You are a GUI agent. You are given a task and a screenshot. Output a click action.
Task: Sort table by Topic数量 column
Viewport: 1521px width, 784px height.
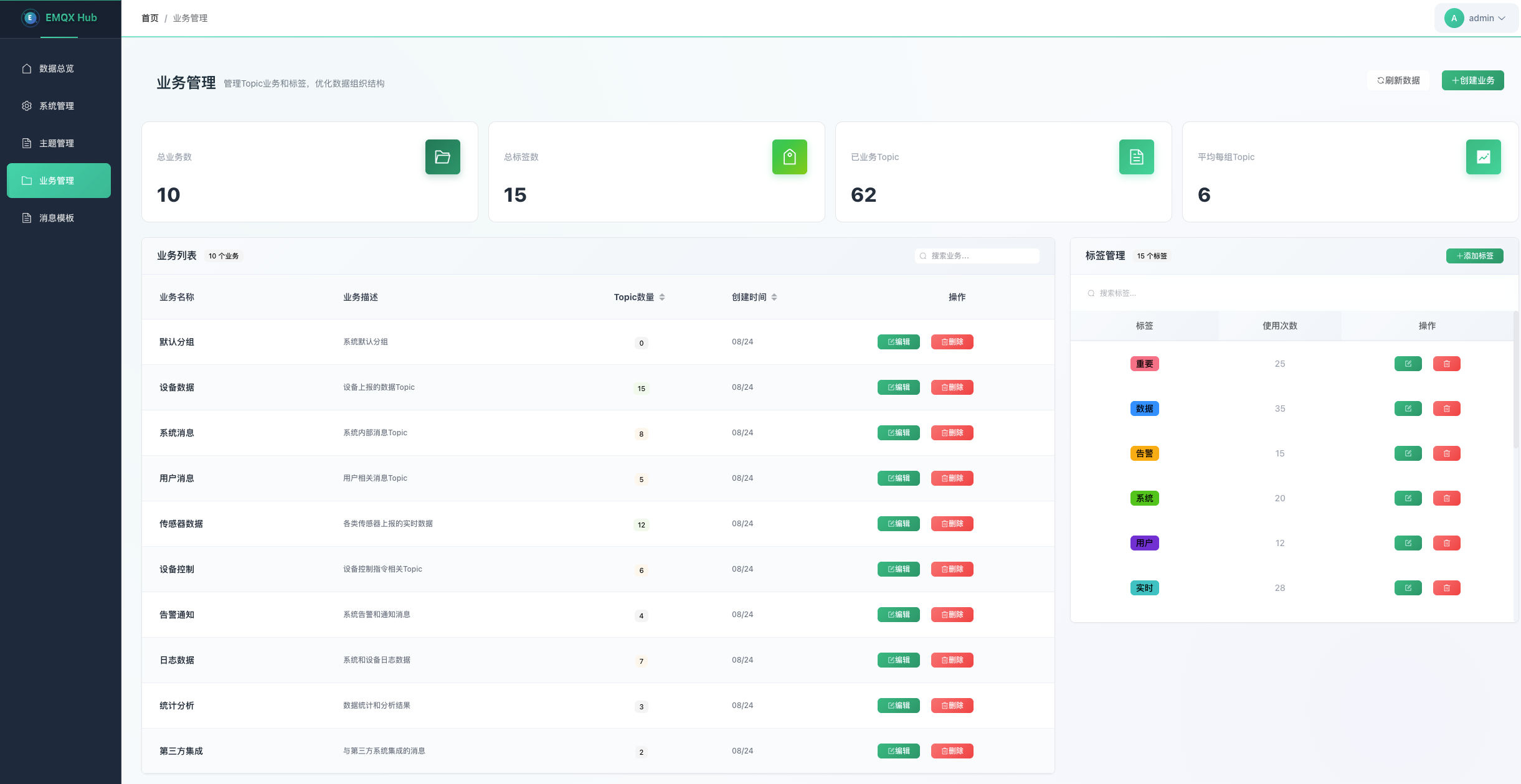coord(661,297)
